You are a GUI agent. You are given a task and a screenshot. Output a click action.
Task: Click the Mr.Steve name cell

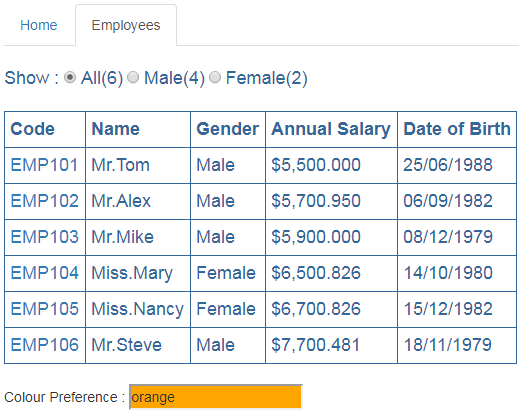[138, 345]
